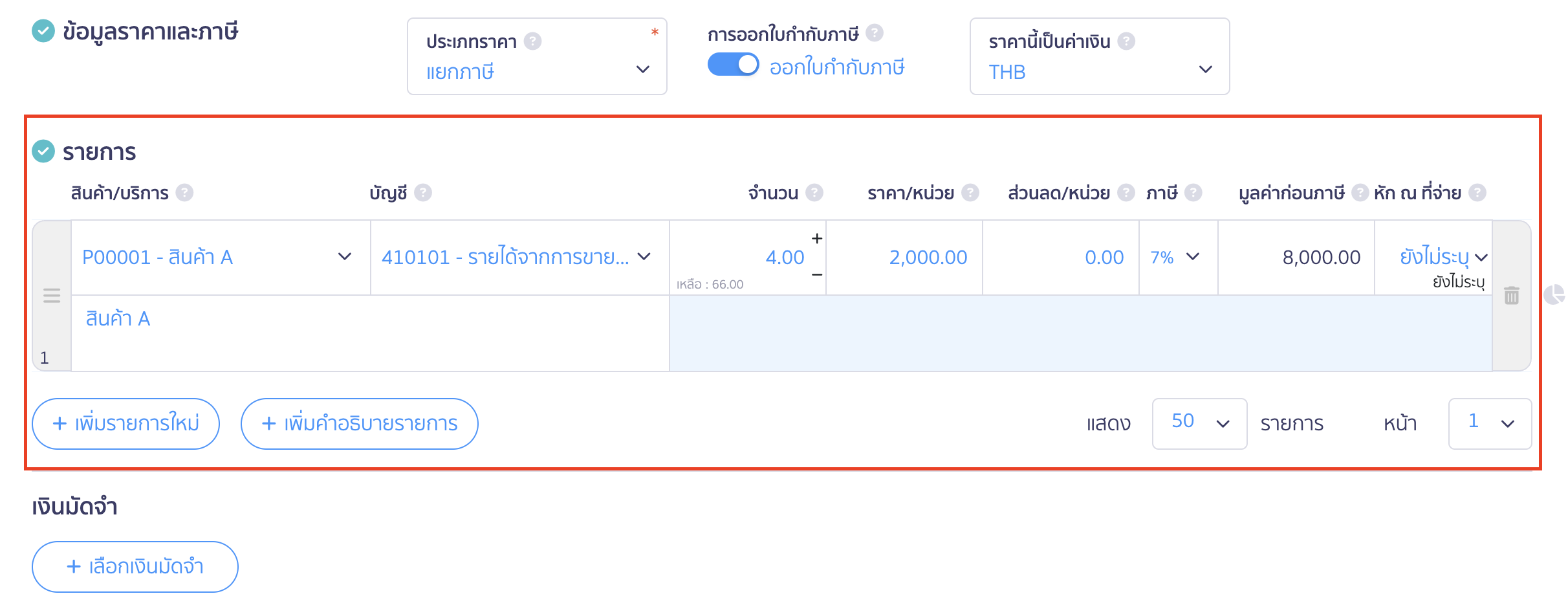The image size is (1568, 607).
Task: Open account dropdown 410101 - รายได้จากการขาย
Action: [519, 258]
